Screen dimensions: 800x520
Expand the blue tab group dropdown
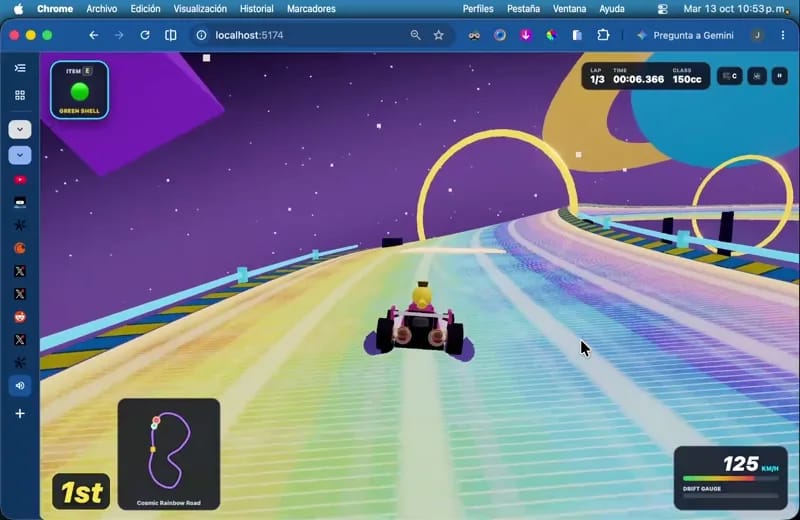pos(20,155)
